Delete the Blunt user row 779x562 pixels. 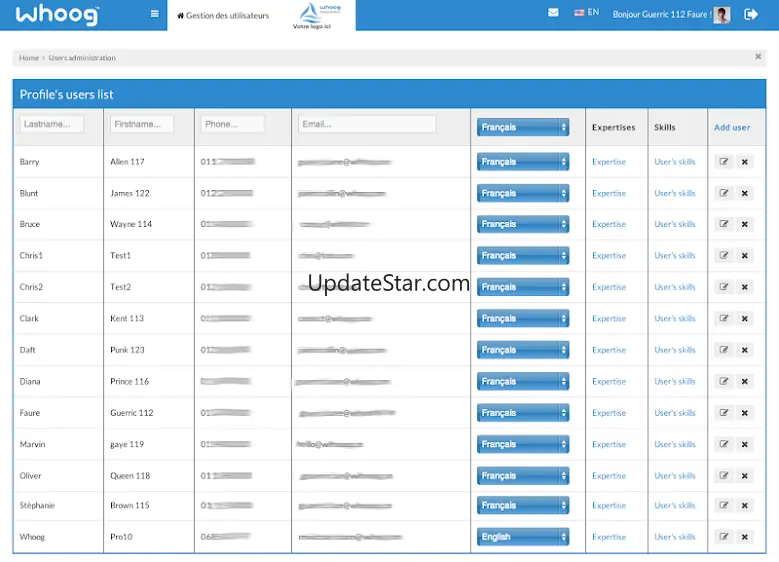point(745,193)
